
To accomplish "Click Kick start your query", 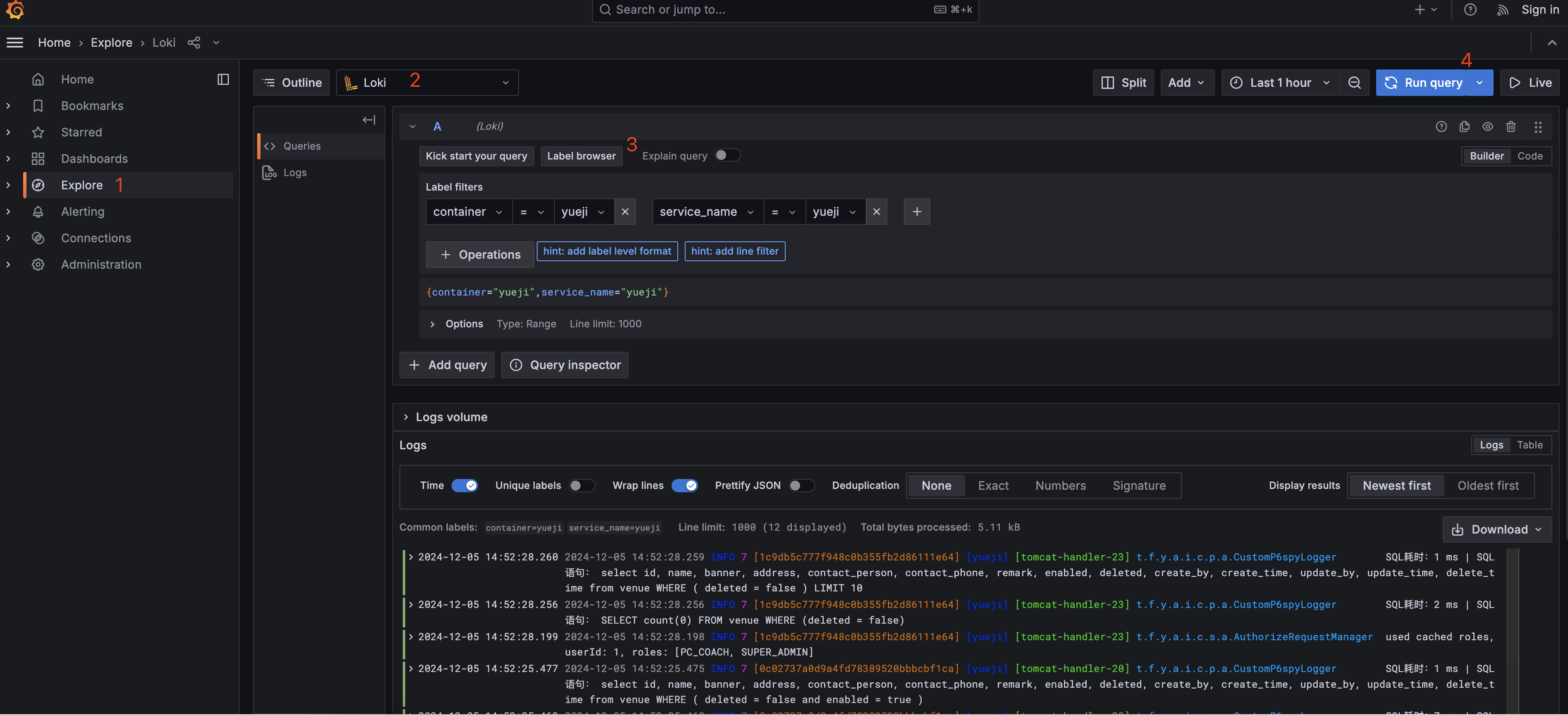I will pyautogui.click(x=476, y=156).
